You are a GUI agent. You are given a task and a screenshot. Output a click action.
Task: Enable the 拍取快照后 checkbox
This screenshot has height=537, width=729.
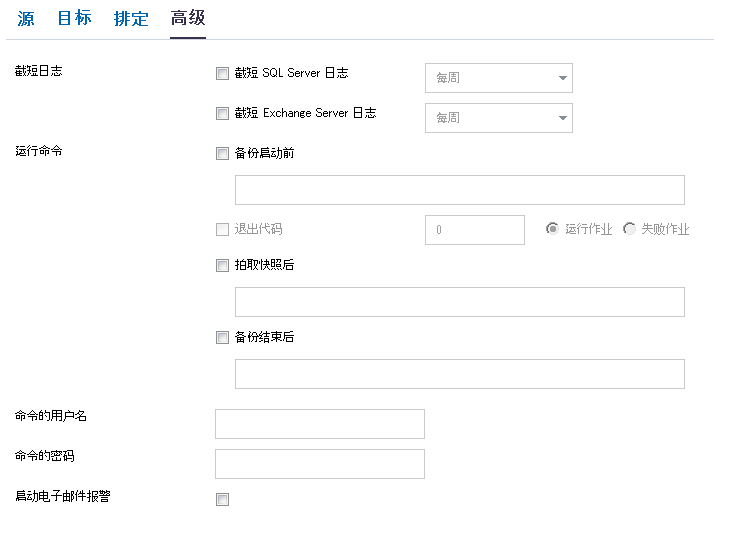pos(222,265)
